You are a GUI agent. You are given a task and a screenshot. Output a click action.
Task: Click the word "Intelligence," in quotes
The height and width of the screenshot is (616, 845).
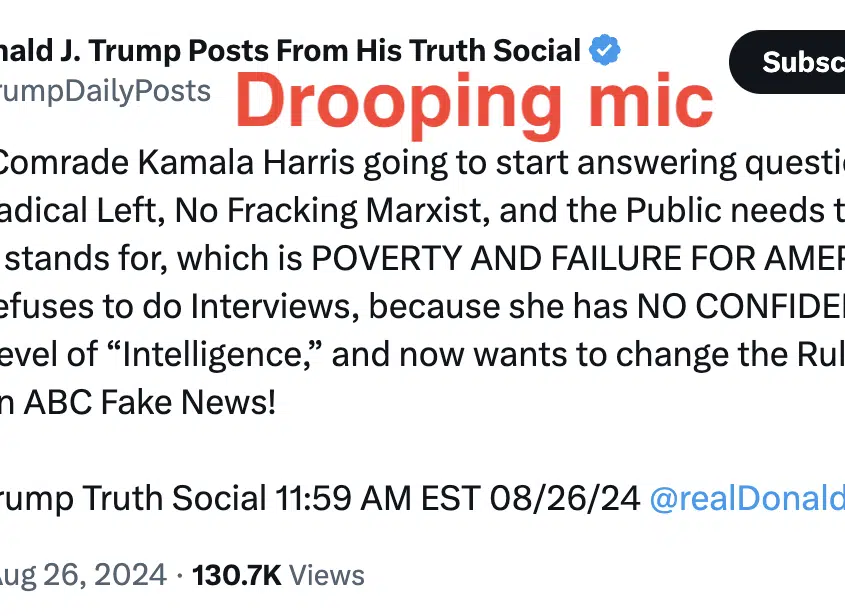pyautogui.click(x=214, y=355)
